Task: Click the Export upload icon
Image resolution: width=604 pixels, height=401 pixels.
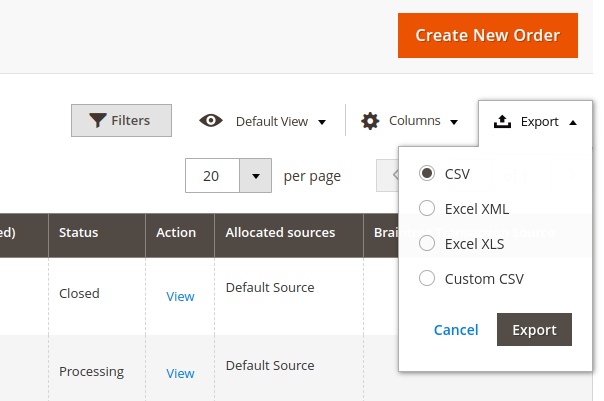Action: tap(502, 122)
